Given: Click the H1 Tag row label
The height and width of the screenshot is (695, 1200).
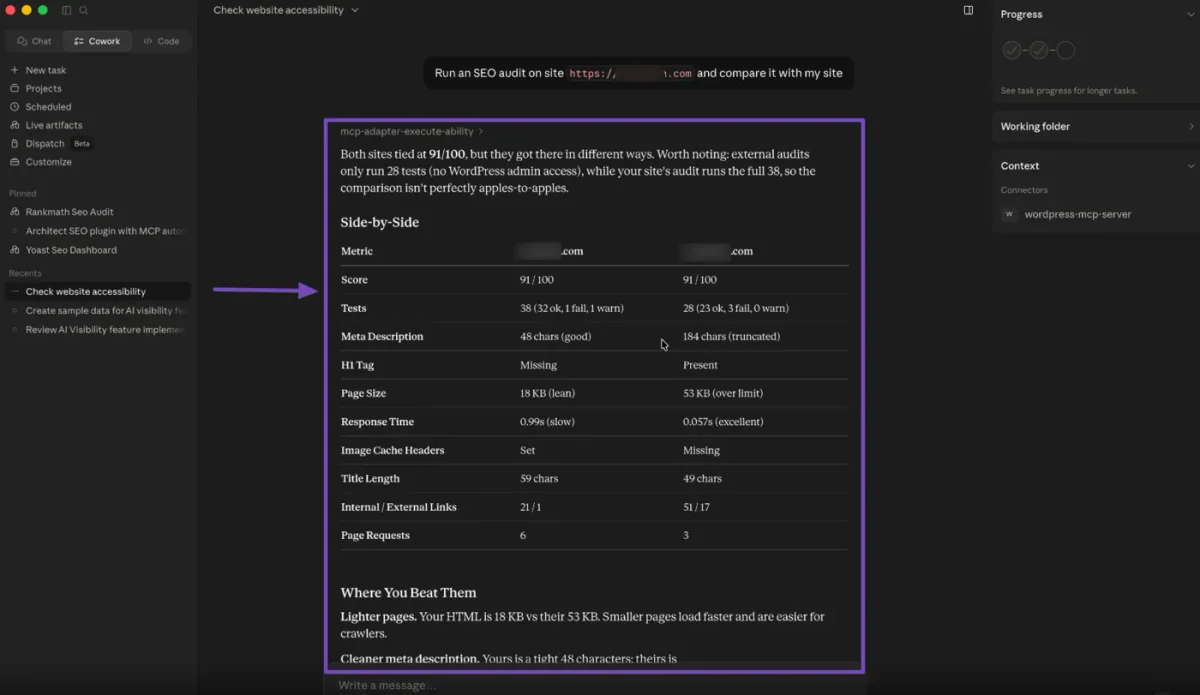Looking at the screenshot, I should pyautogui.click(x=357, y=365).
